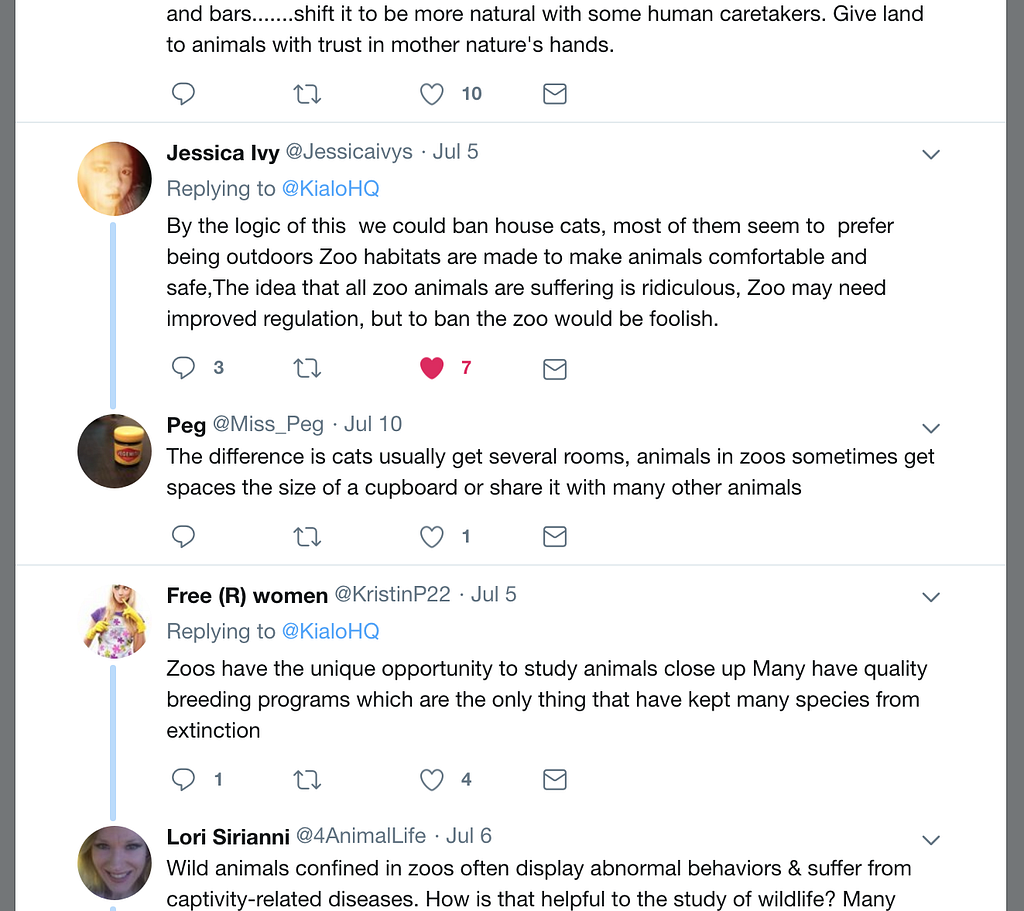
Task: Reply to Jessica Ivy's tweet
Action: (183, 368)
